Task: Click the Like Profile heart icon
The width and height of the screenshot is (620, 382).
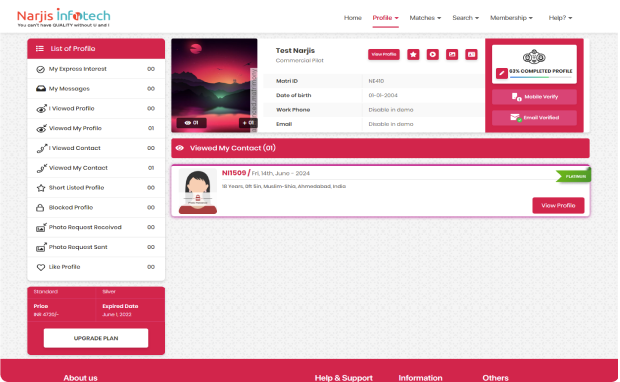Action: (41, 267)
